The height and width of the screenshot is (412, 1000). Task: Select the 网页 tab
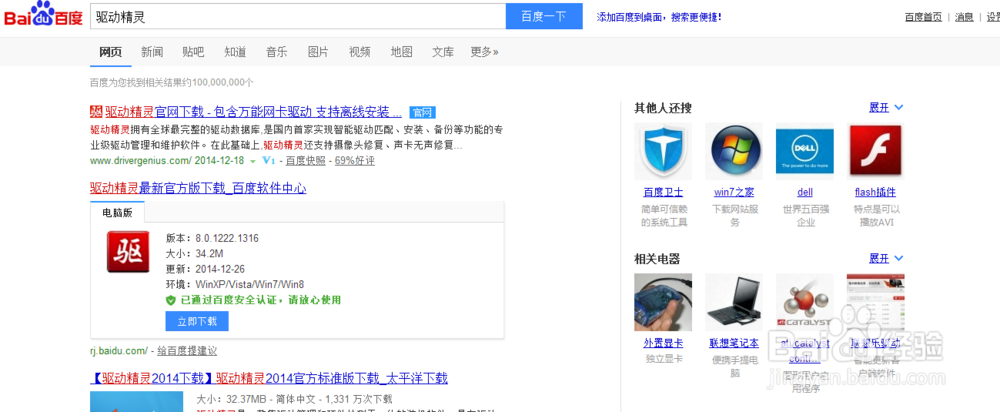(x=110, y=52)
